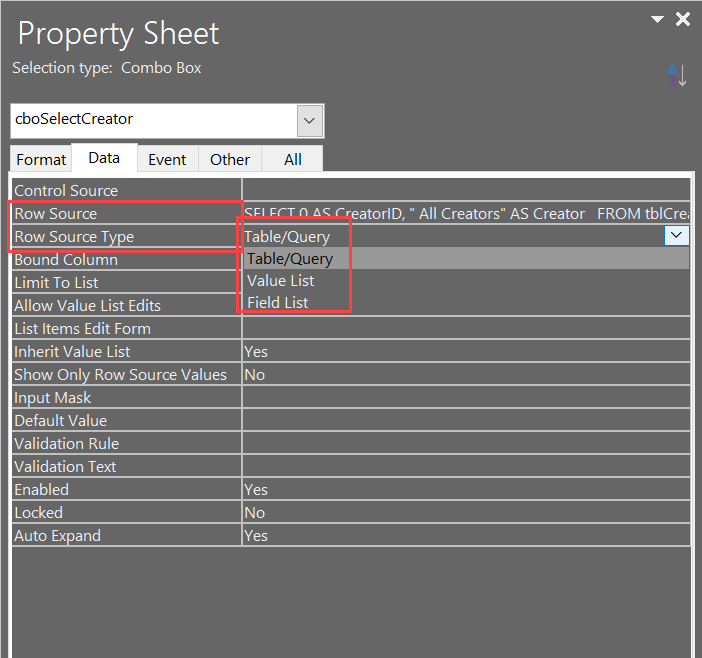Image resolution: width=702 pixels, height=658 pixels.
Task: Click the Control Source value field
Action: coord(465,190)
